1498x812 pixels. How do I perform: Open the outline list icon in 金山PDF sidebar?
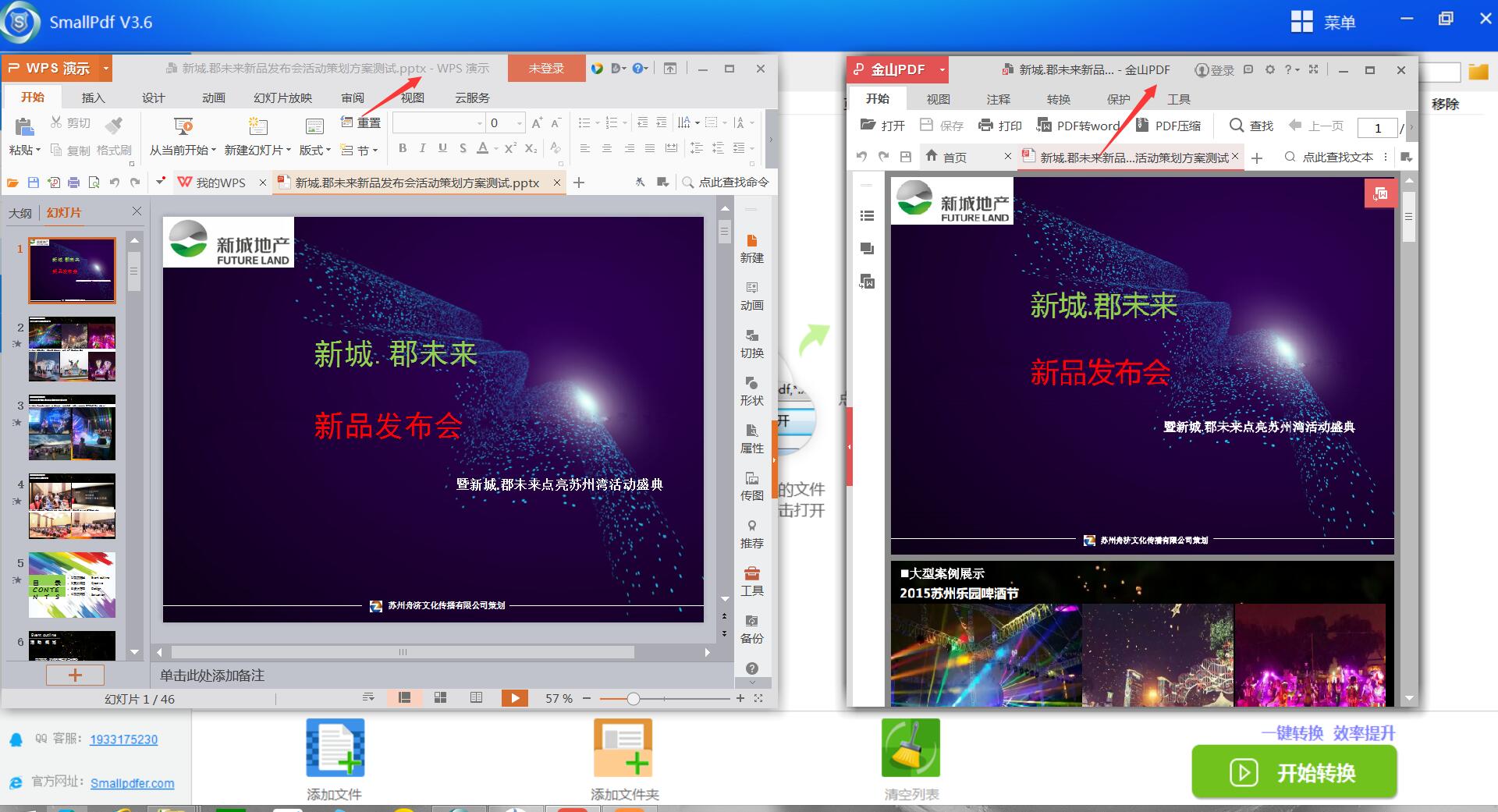pos(867,216)
